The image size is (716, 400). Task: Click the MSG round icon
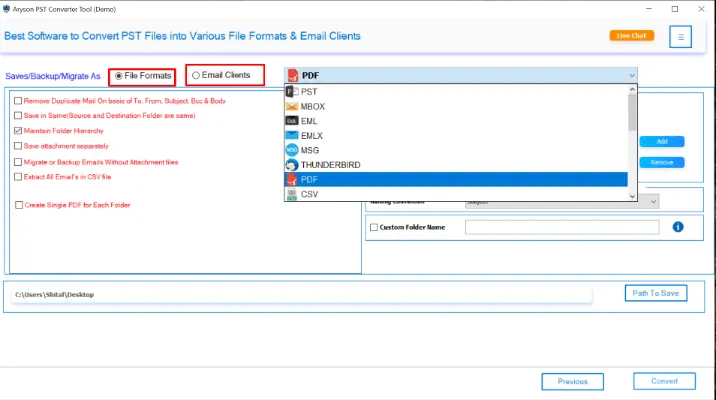pyautogui.click(x=292, y=150)
